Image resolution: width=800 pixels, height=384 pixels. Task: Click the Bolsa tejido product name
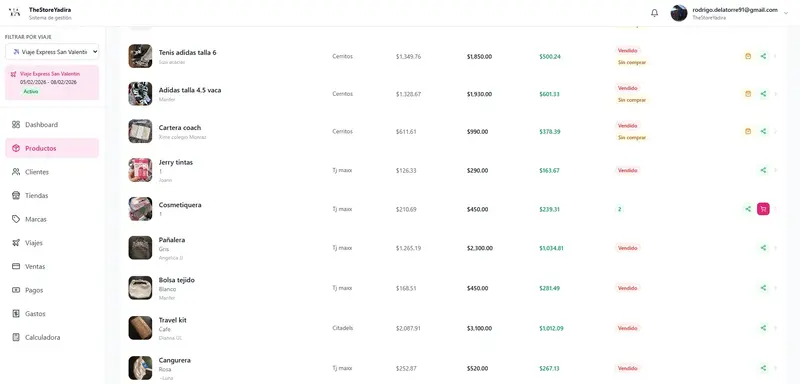click(x=177, y=280)
